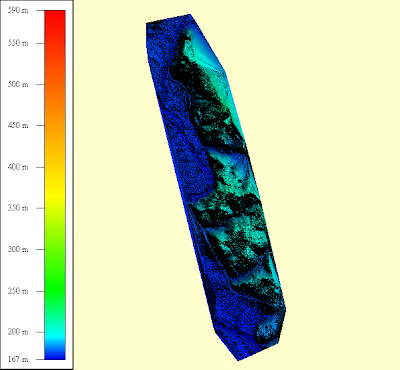The height and width of the screenshot is (370, 400).
Task: Click the 550 m legend label
Action: 18,43
